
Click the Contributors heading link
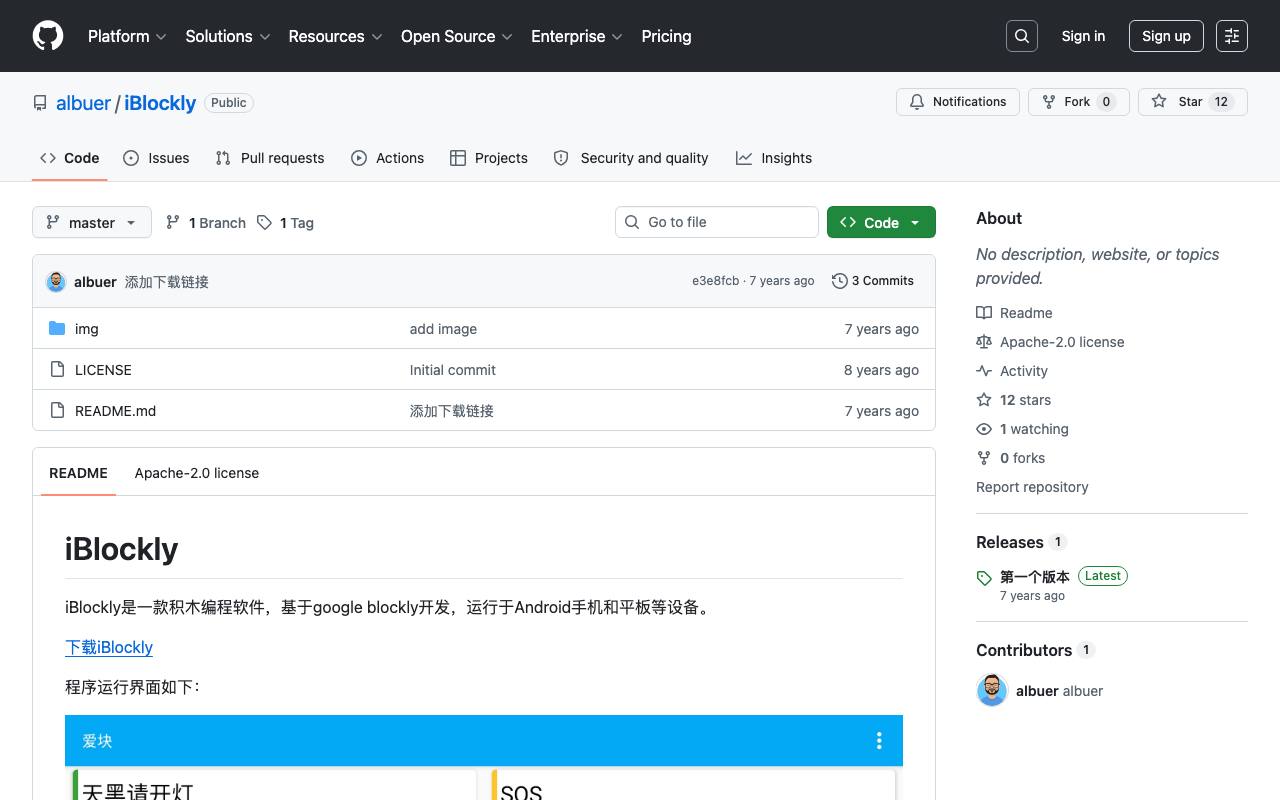click(1024, 650)
